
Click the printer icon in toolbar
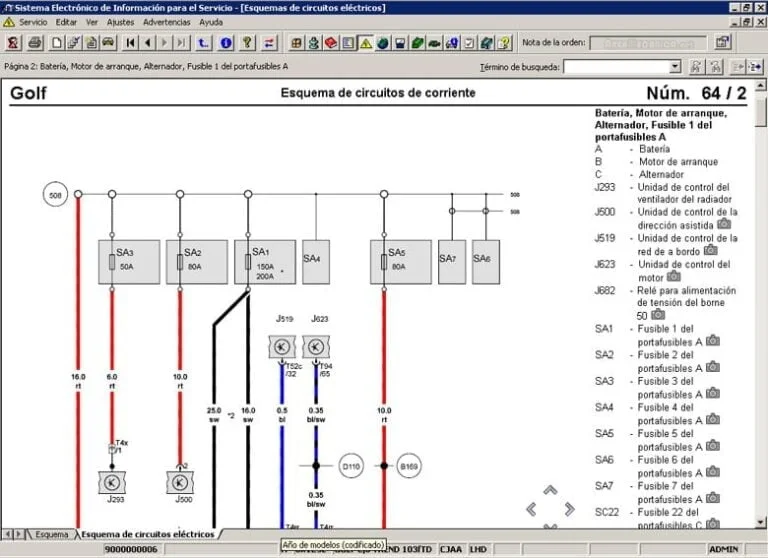click(x=34, y=43)
